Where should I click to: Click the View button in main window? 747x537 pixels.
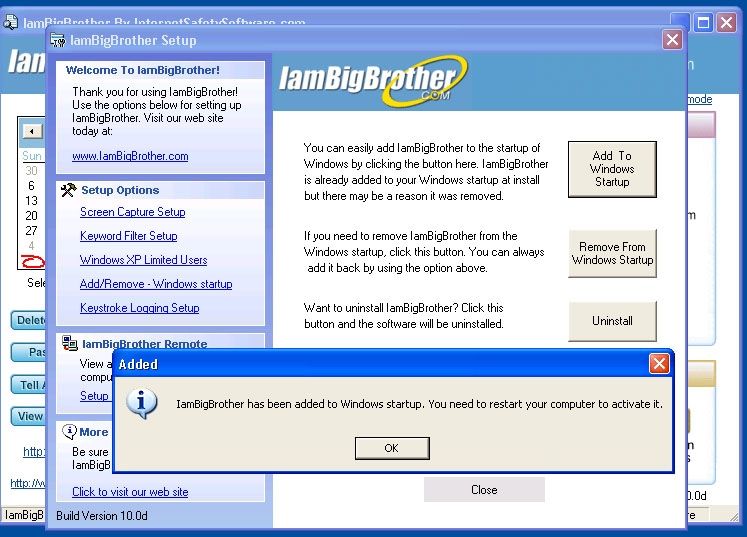click(x=29, y=416)
